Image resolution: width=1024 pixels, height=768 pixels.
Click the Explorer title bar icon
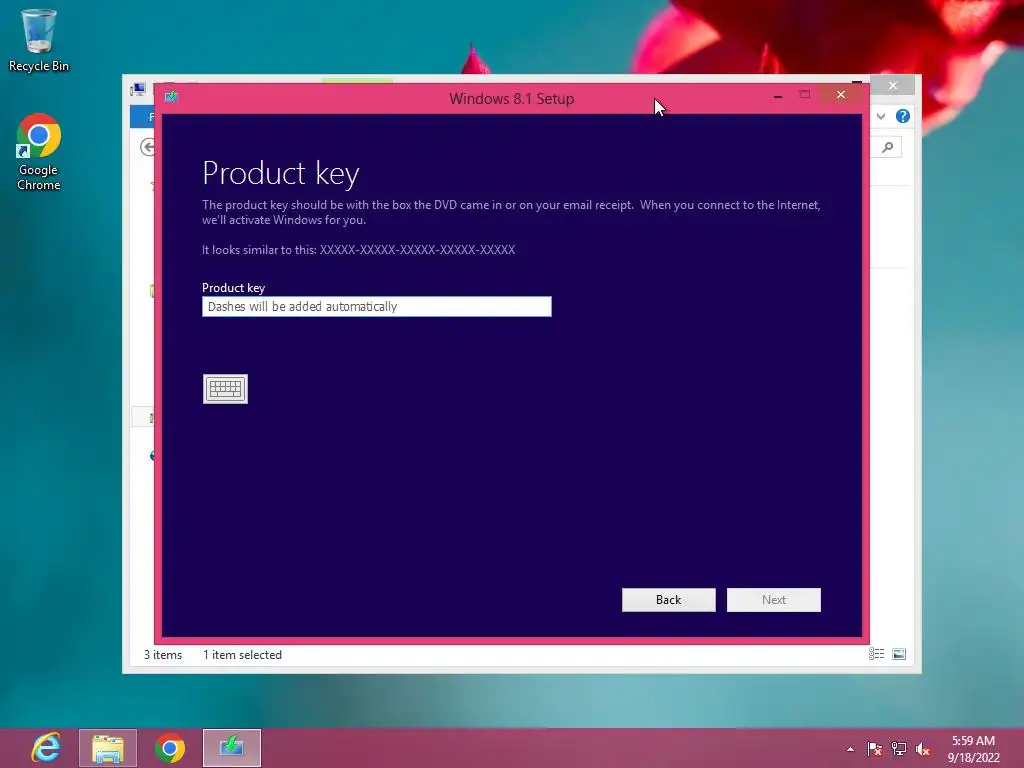pyautogui.click(x=138, y=89)
